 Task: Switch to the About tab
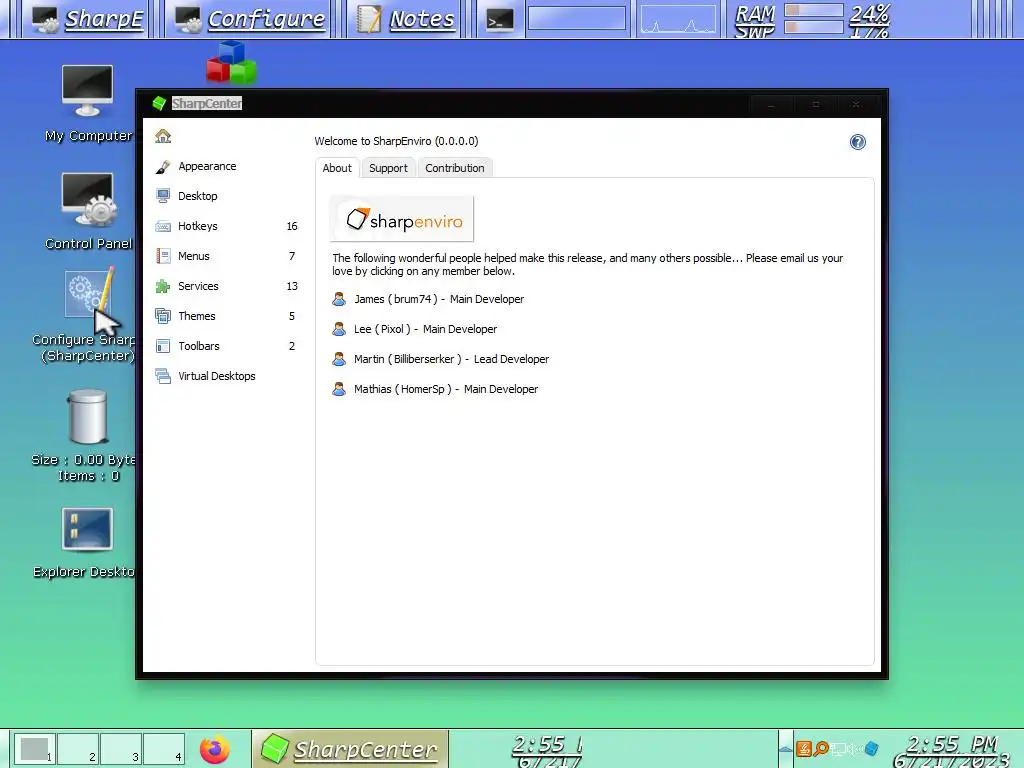point(337,168)
